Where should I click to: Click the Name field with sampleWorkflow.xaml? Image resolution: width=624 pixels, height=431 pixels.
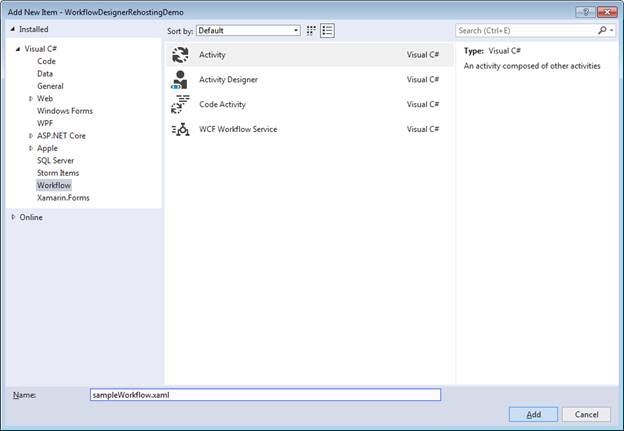265,395
